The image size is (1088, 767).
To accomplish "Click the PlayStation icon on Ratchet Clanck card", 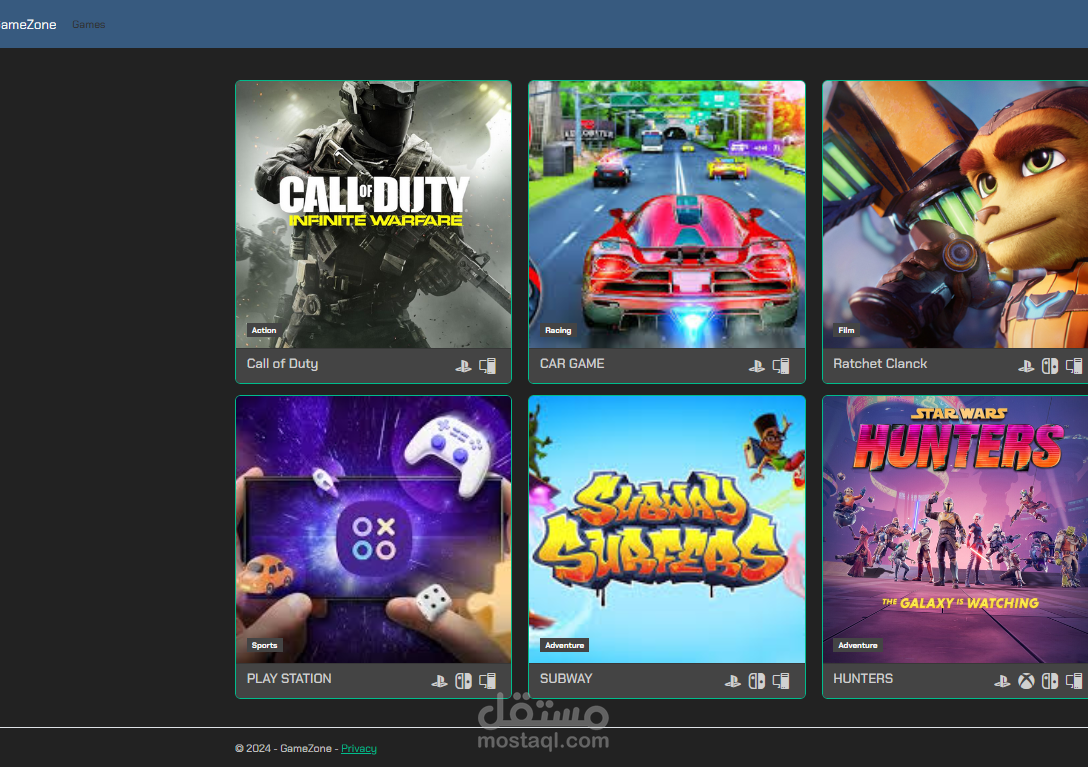I will tap(1026, 366).
